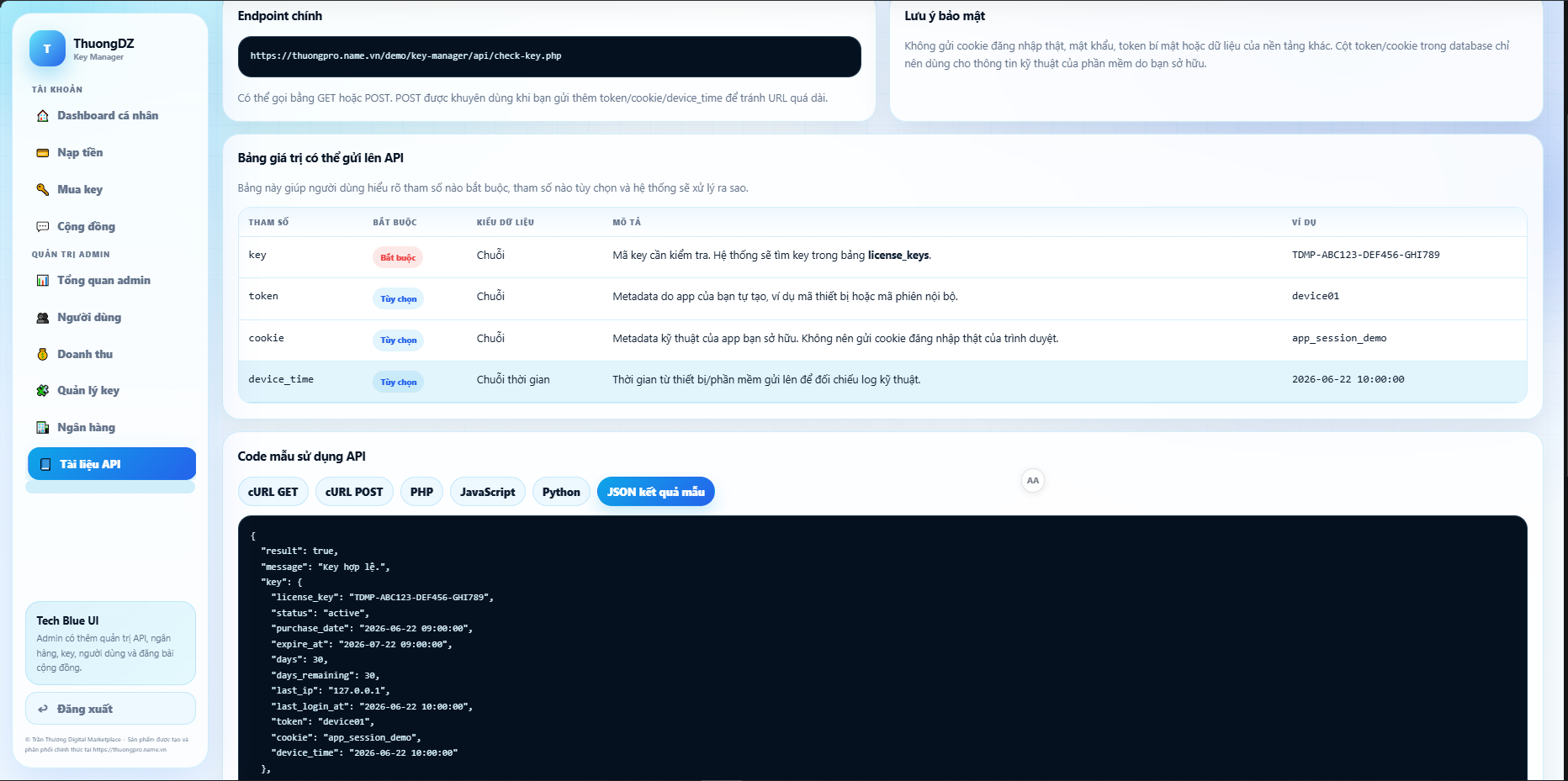Click the Tài liệu API document icon
Viewport: 1568px width, 781px height.
(45, 464)
